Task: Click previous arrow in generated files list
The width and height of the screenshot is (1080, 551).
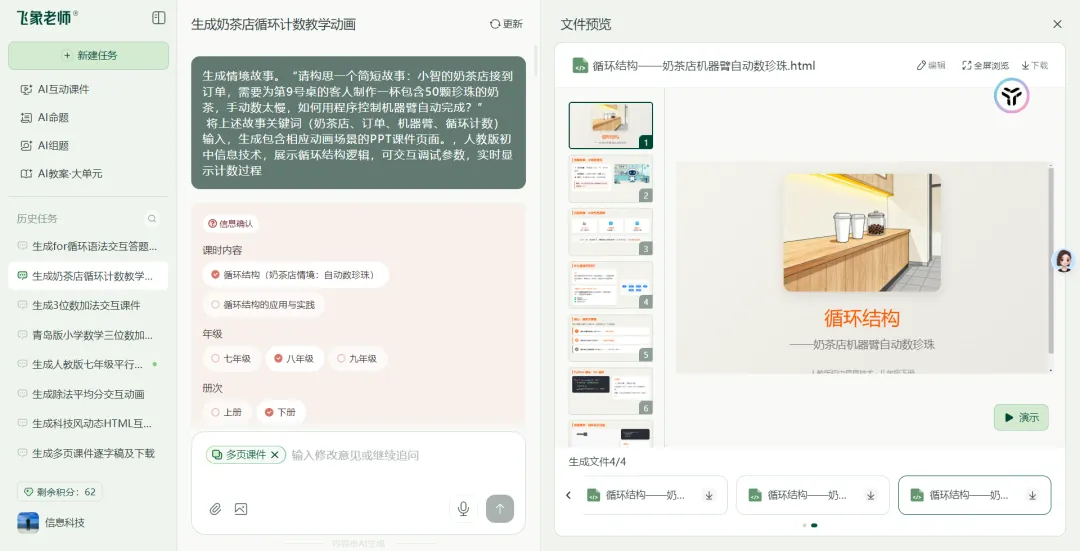Action: (x=568, y=495)
